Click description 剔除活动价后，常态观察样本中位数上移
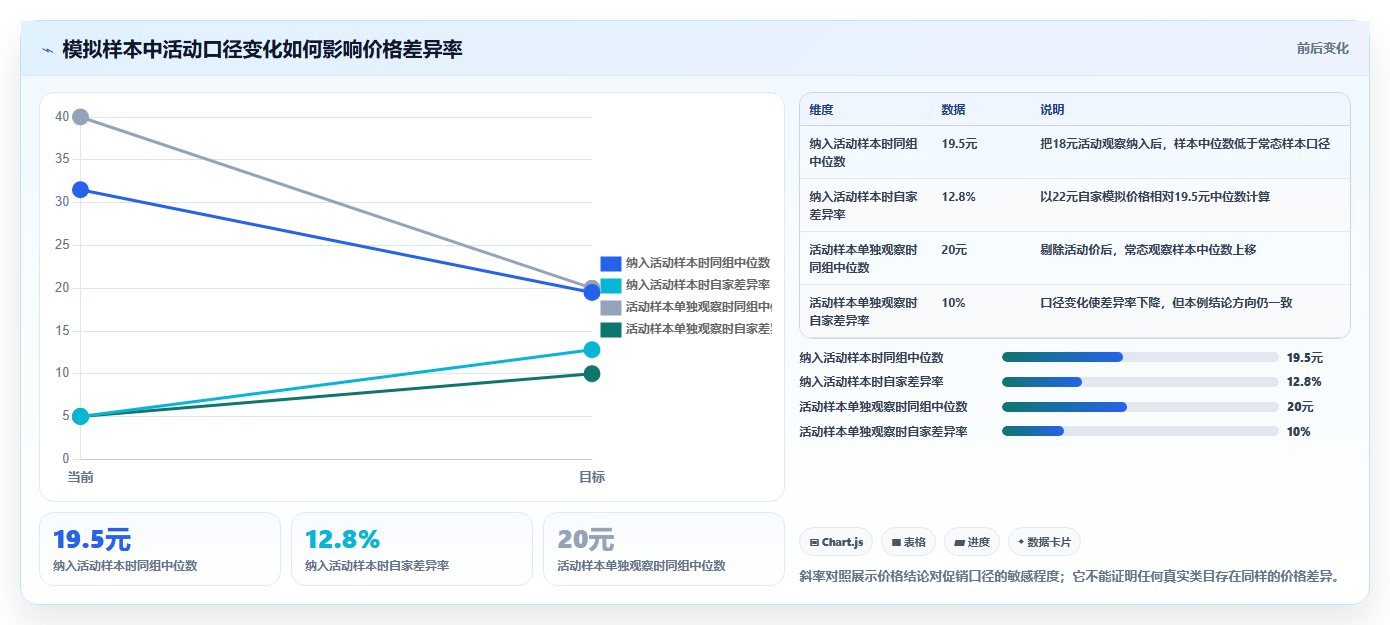Screen dimensions: 1390x625 click(1148, 250)
